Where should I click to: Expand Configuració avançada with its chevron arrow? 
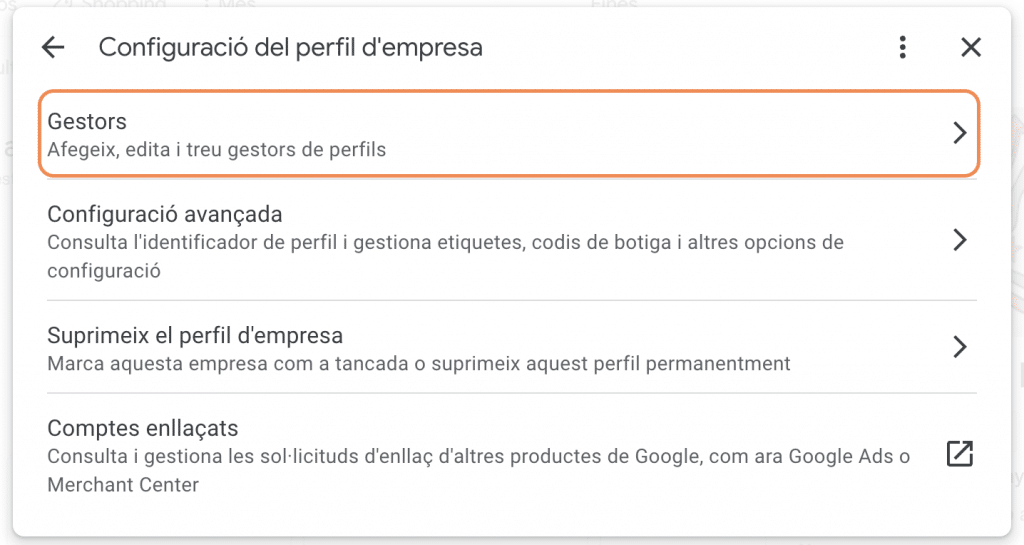[959, 240]
